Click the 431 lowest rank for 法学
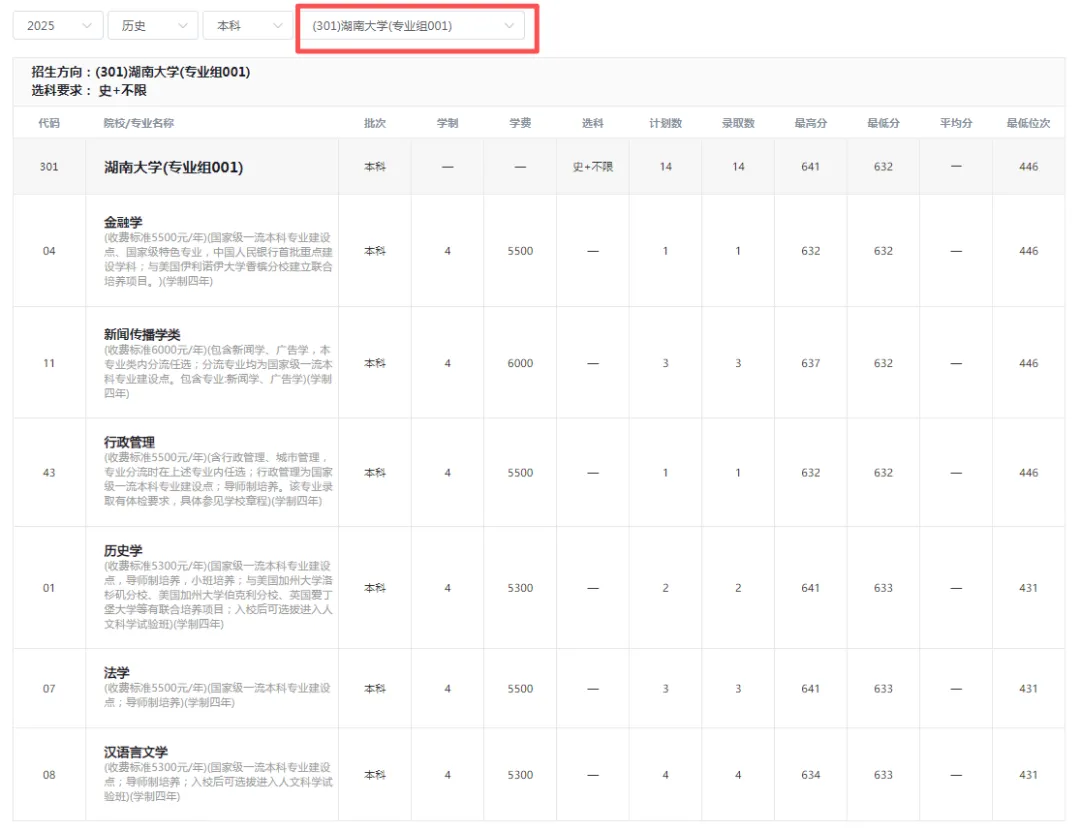 1028,689
